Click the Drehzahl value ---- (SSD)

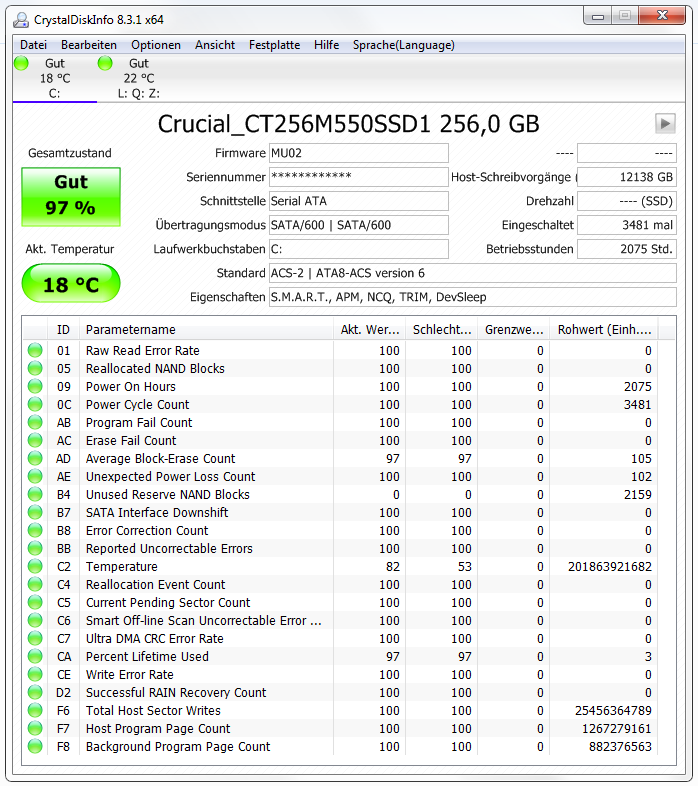pos(626,201)
